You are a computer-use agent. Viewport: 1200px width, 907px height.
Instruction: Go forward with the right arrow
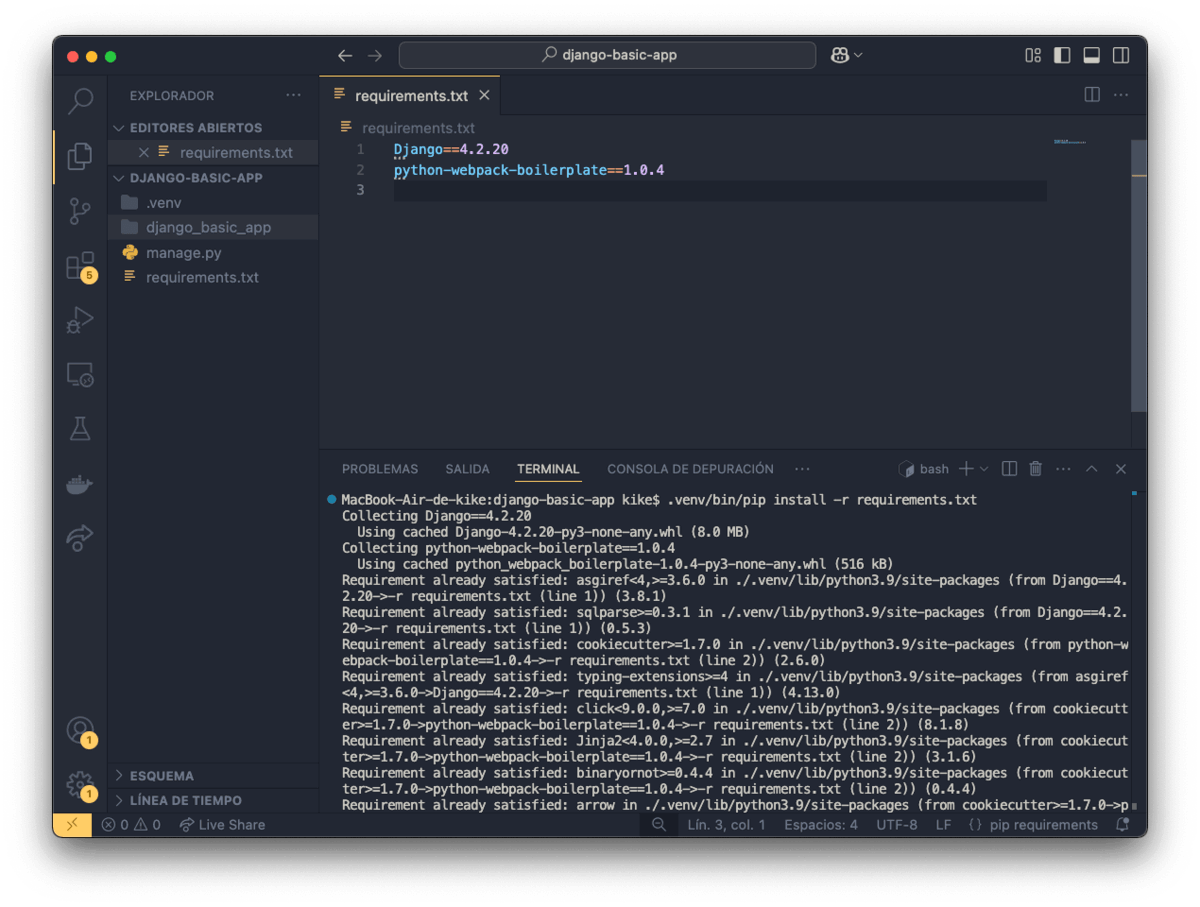point(375,56)
